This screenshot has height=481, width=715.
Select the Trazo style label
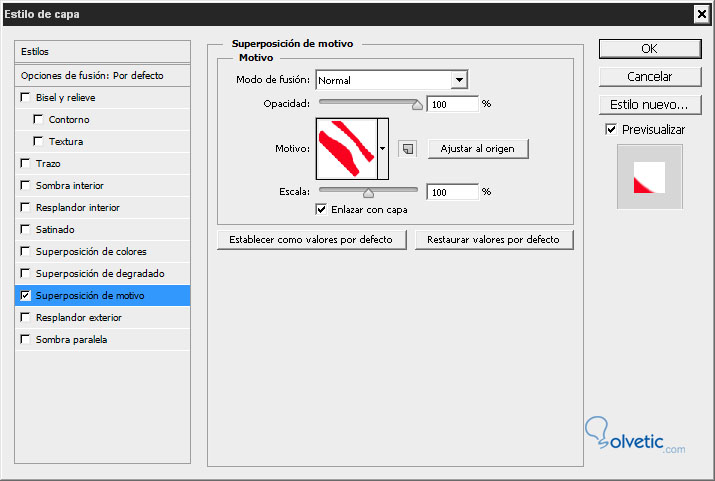point(48,164)
